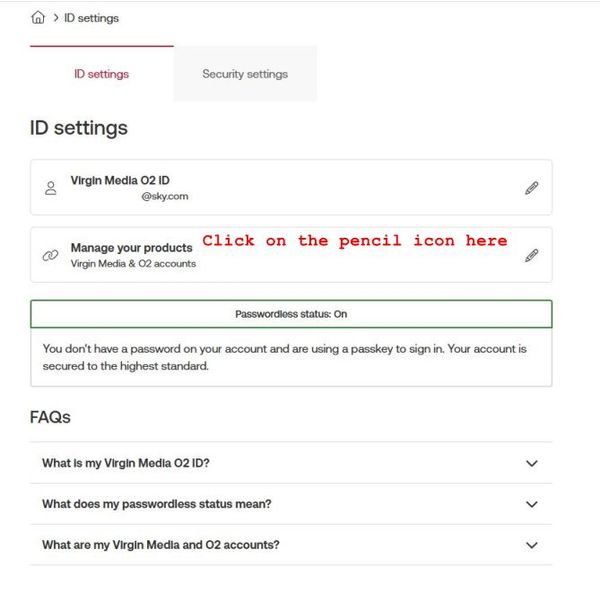Click the chain link icon for products
This screenshot has height=595, width=600.
click(50, 255)
